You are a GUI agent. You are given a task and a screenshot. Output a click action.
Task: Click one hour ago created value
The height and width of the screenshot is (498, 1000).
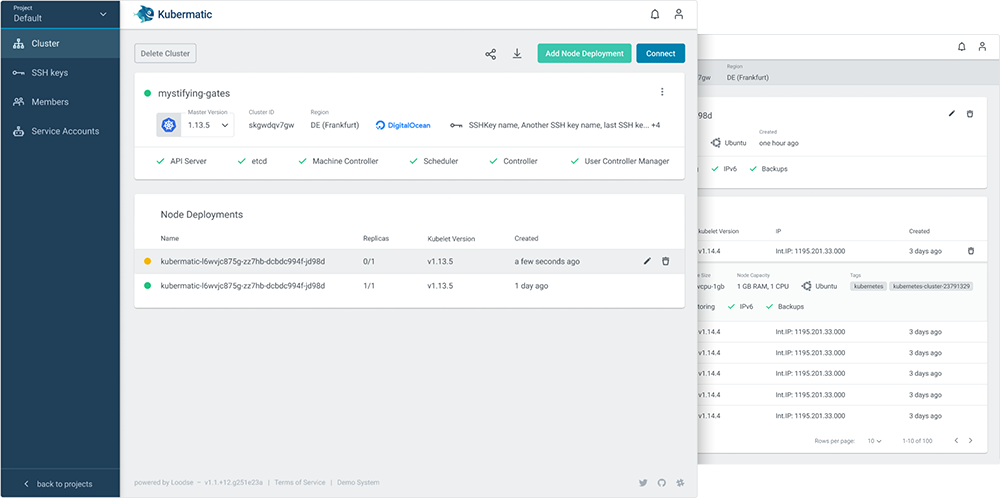pos(779,143)
